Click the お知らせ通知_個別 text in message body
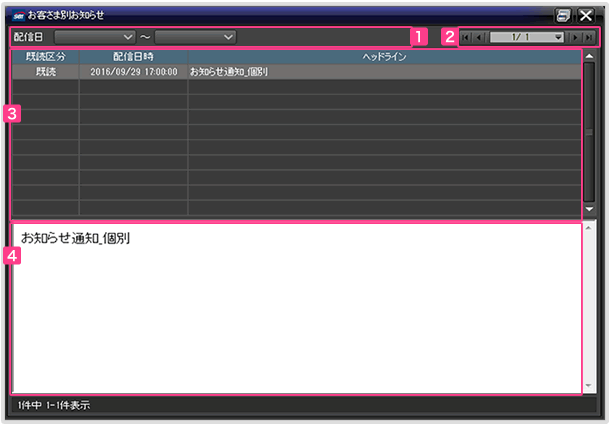610x426 pixels. click(x=75, y=238)
